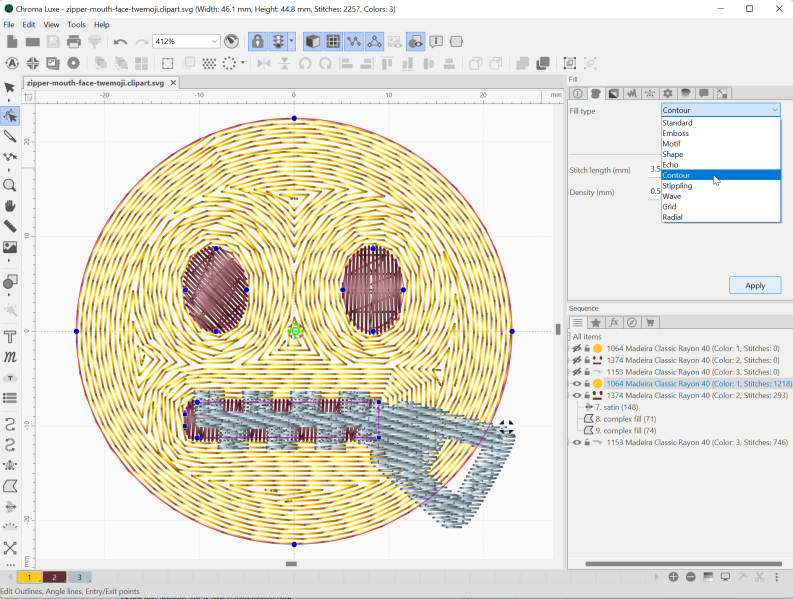The width and height of the screenshot is (793, 599).
Task: Choose Motif from fill type list
Action: (x=721, y=144)
